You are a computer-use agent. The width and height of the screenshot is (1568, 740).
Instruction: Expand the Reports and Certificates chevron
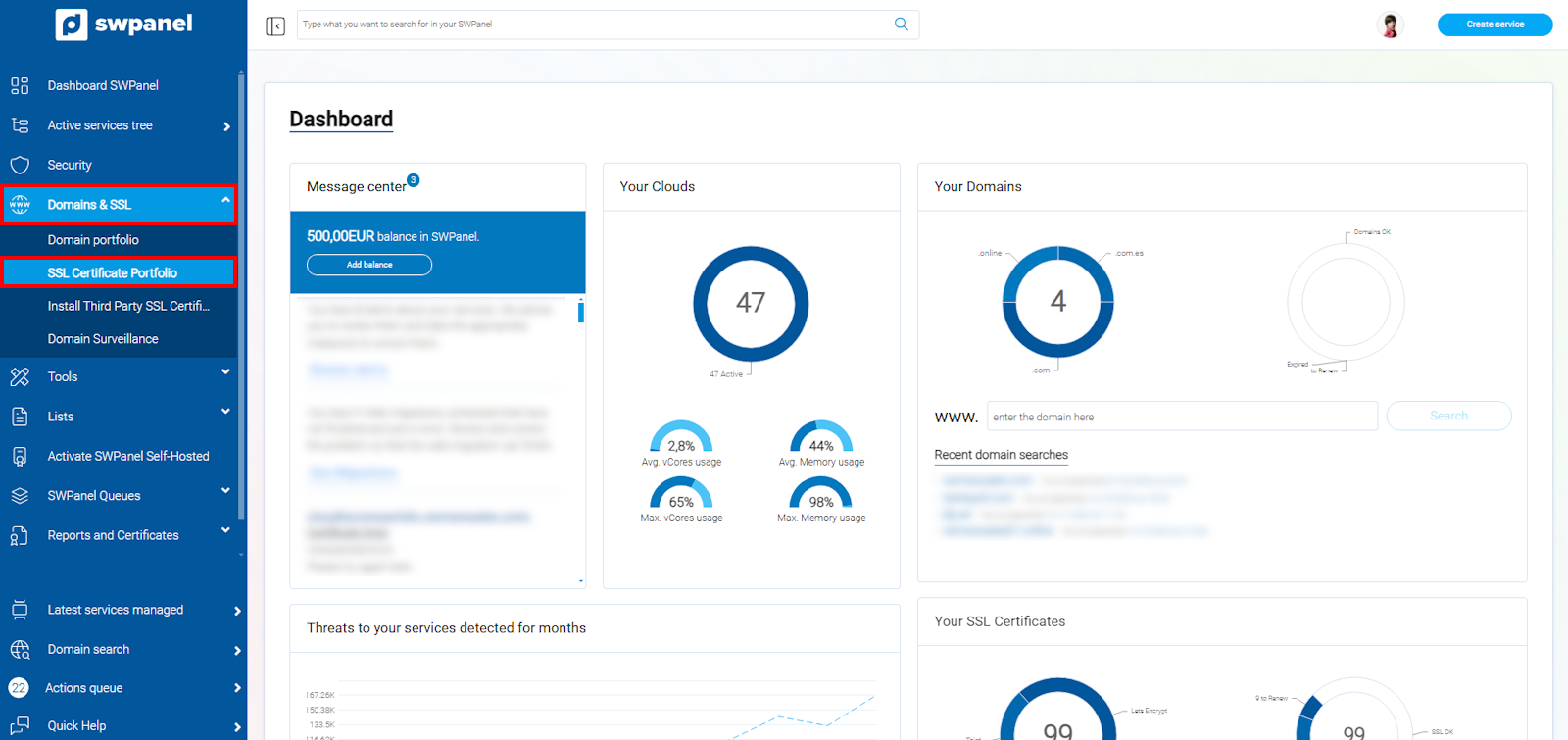click(225, 530)
